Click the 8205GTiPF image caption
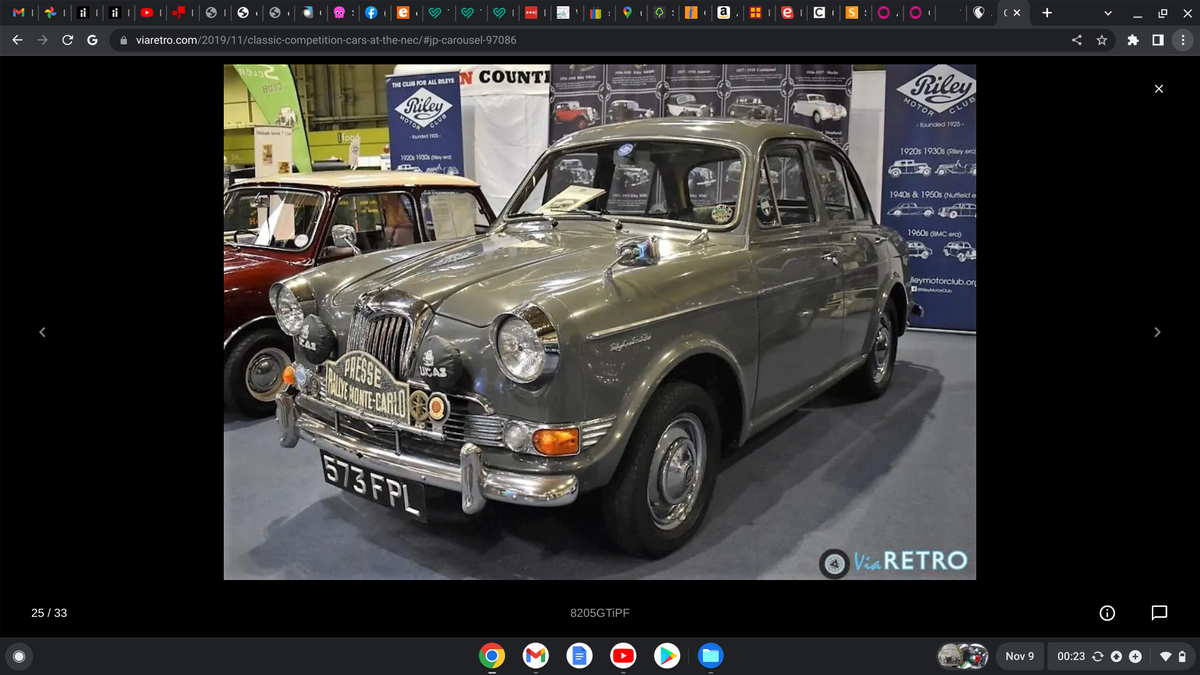The height and width of the screenshot is (675, 1200). (600, 613)
